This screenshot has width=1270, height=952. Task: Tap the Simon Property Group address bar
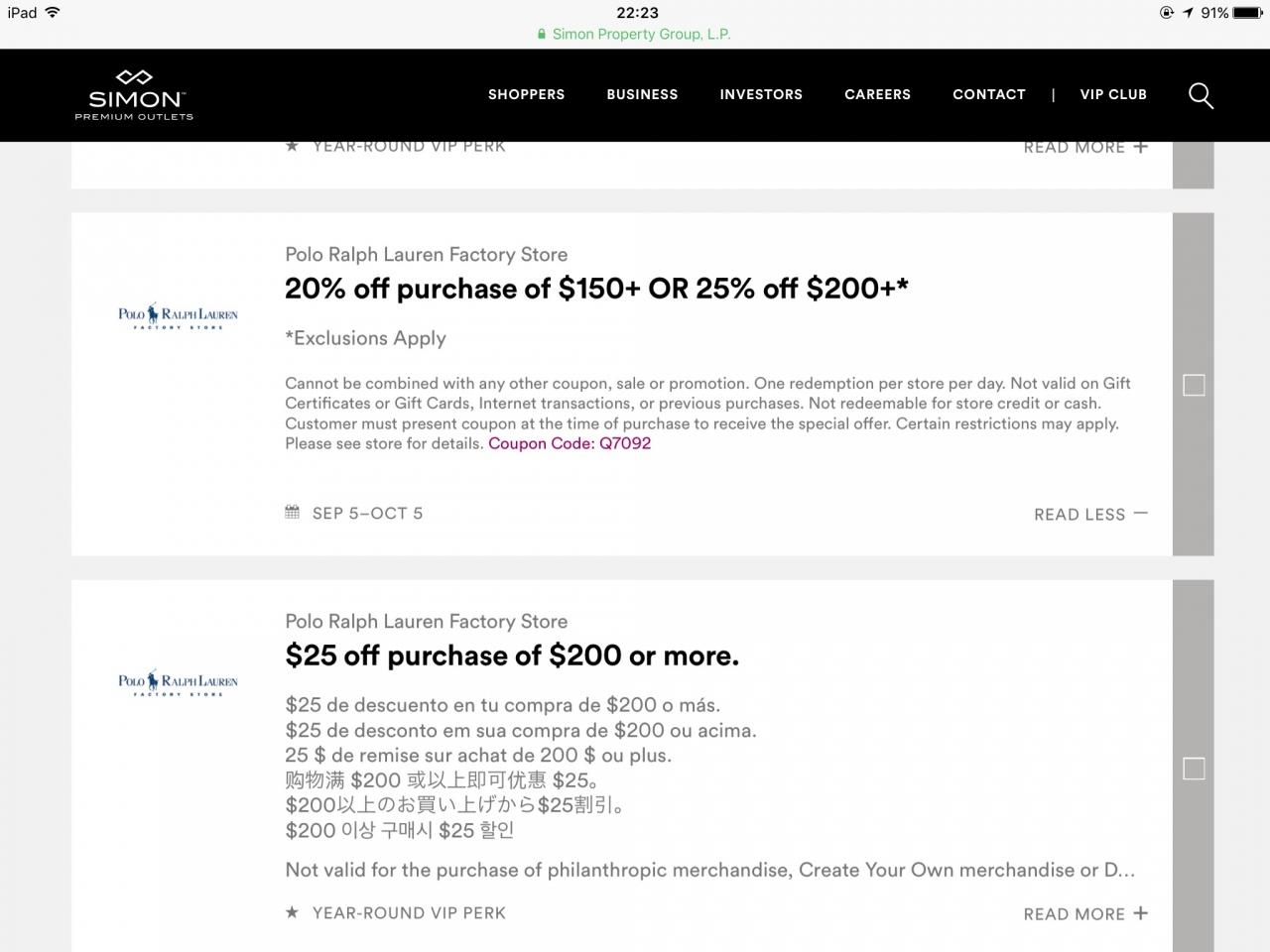[x=635, y=34]
